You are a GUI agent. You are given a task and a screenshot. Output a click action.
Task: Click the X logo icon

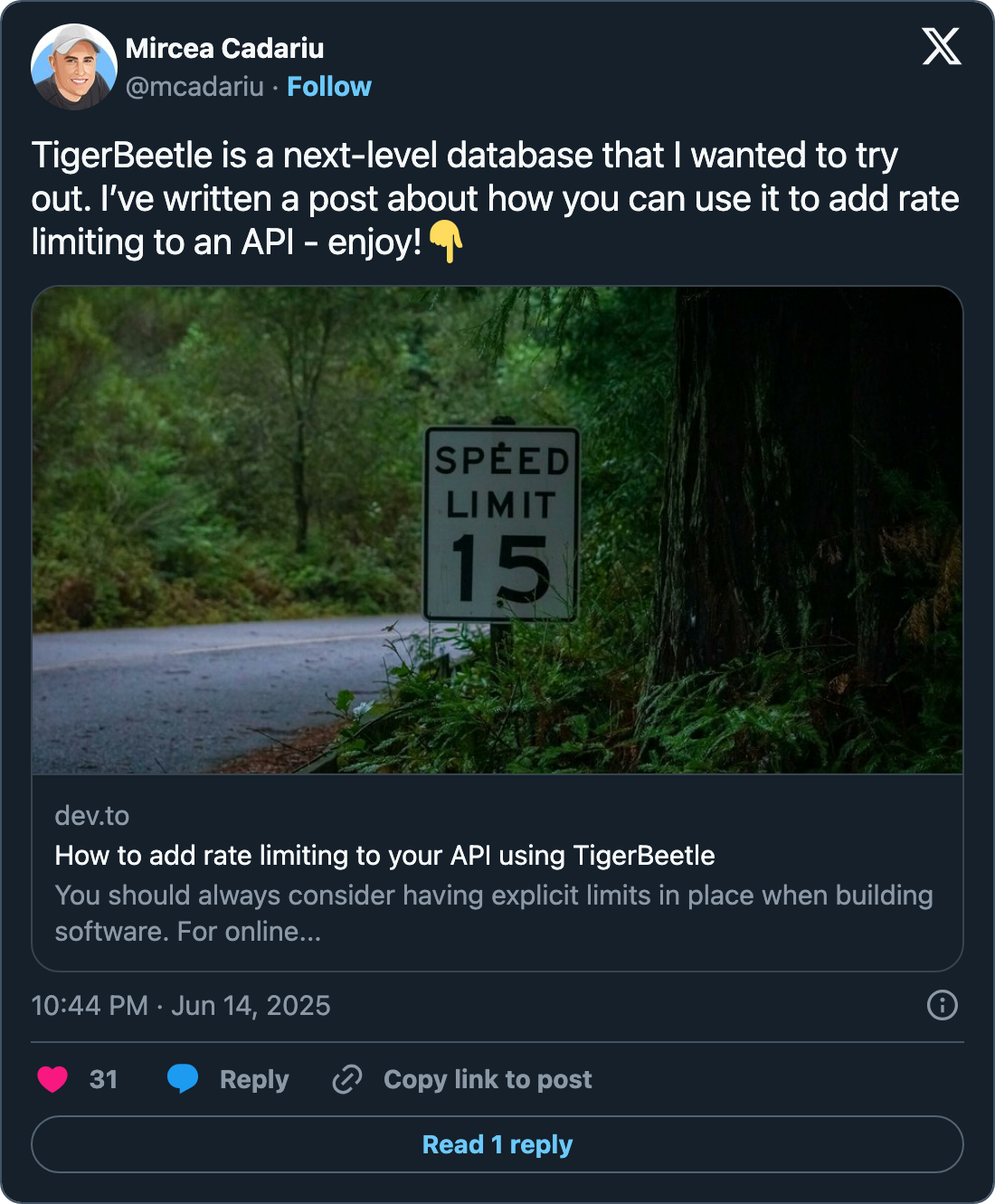coord(942,46)
